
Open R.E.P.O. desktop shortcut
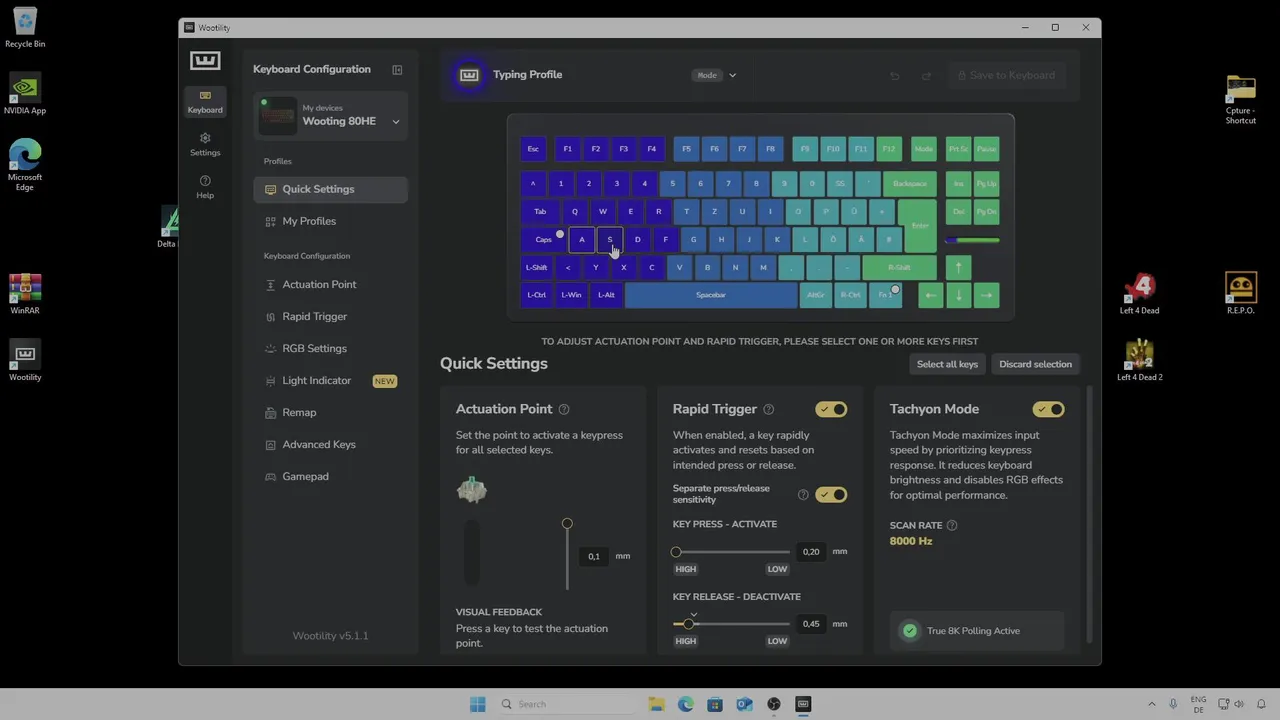1240,294
